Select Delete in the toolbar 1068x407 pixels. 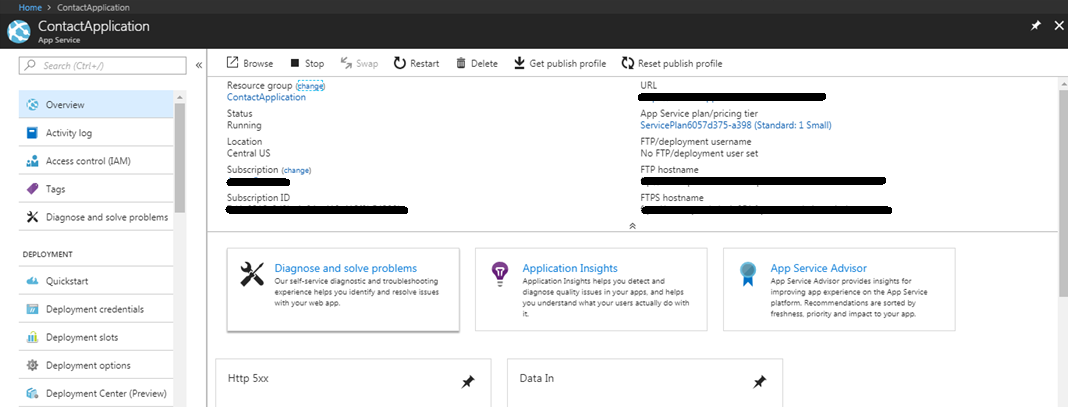coord(484,63)
